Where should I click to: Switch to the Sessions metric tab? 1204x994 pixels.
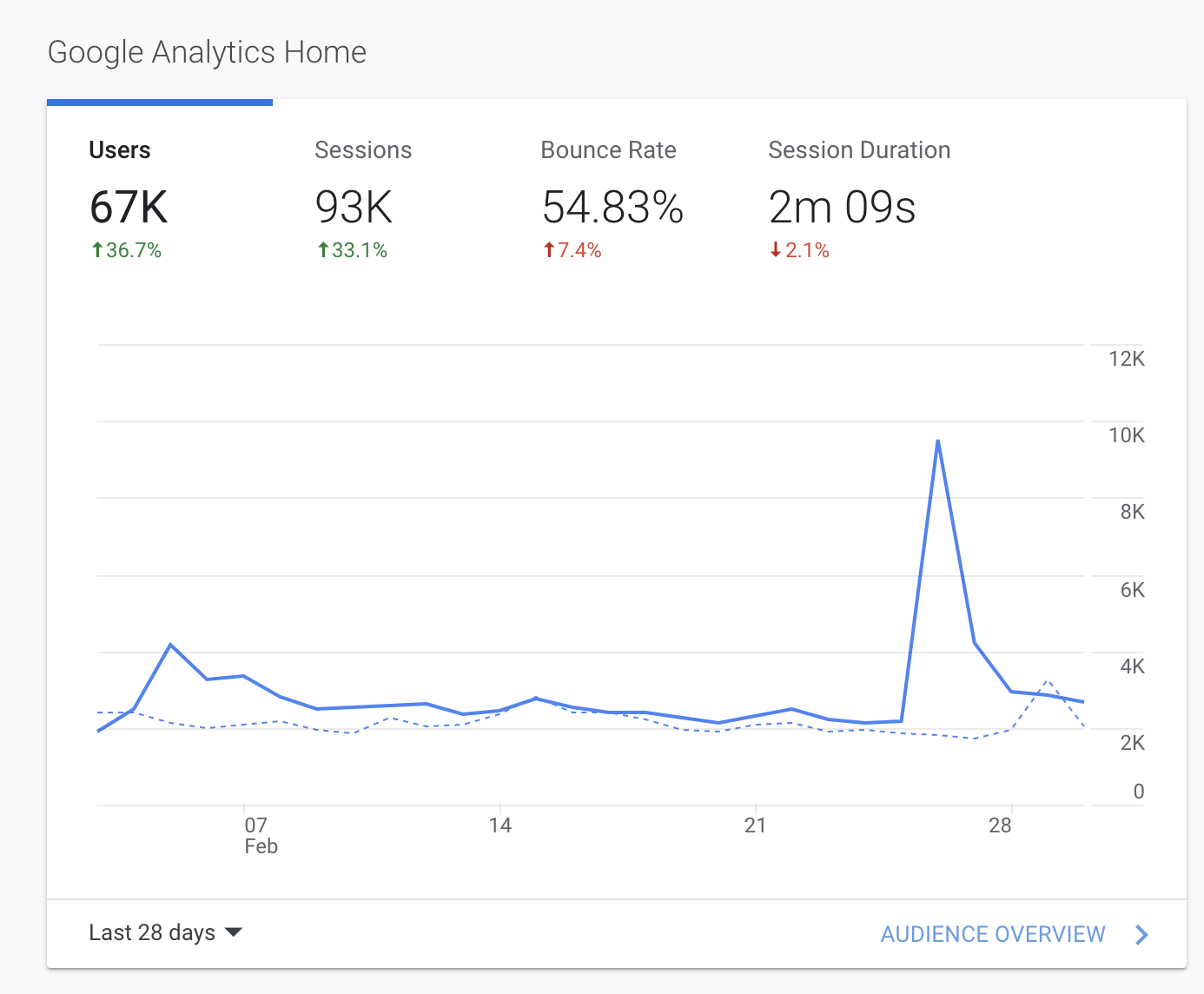386,191
